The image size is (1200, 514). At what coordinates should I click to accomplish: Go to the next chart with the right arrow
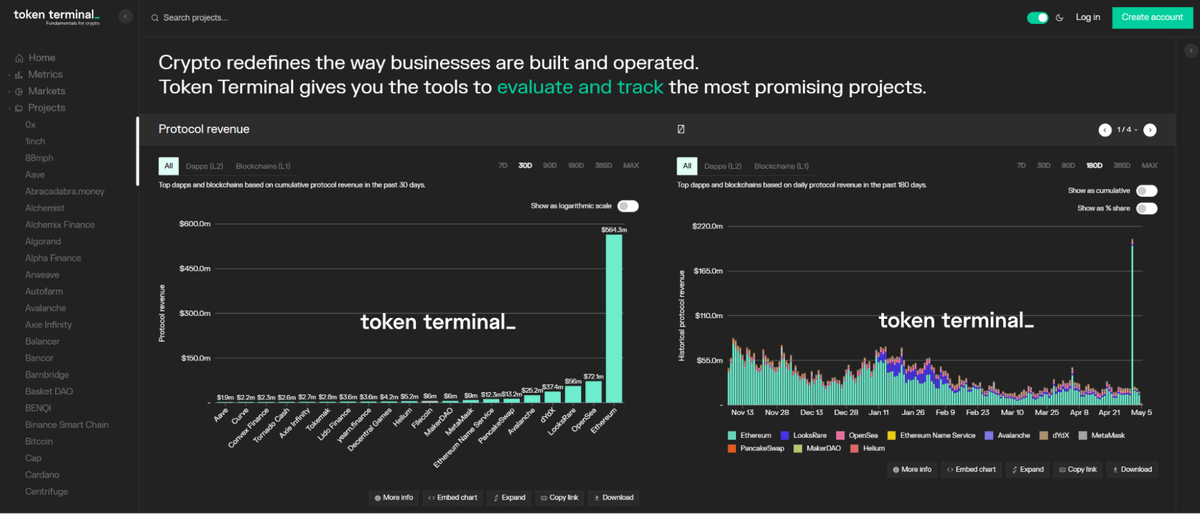coord(1150,130)
